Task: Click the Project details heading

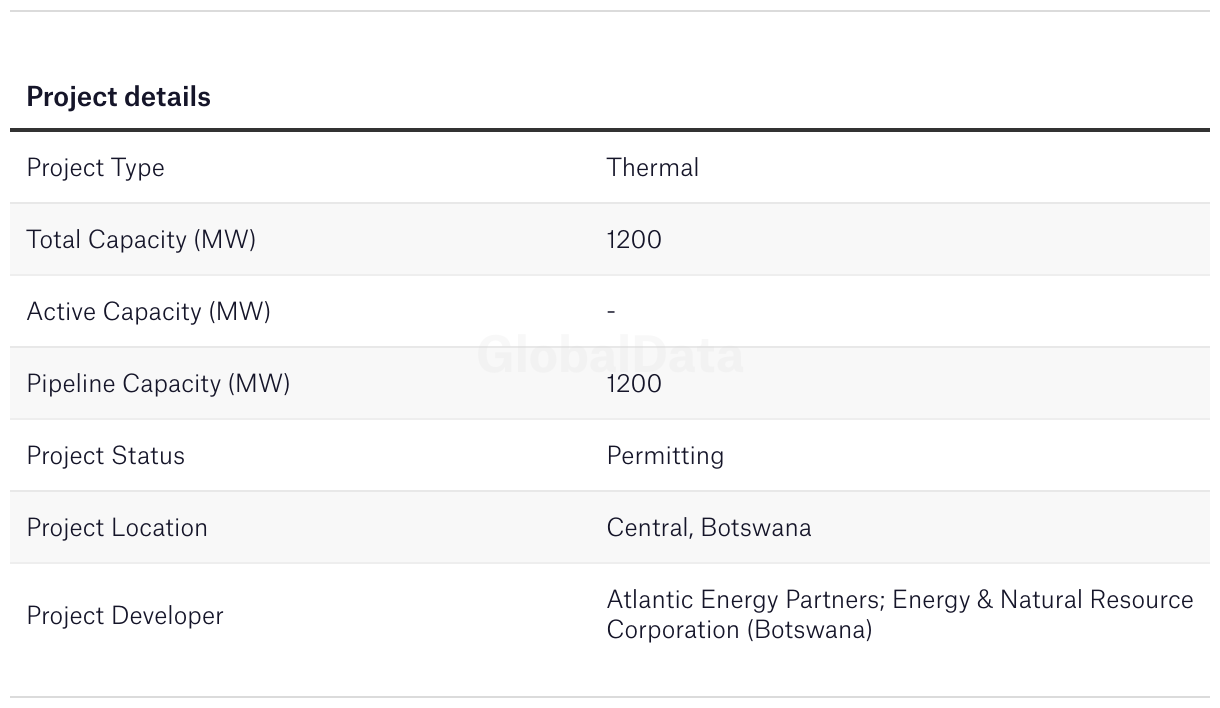Action: [x=118, y=97]
